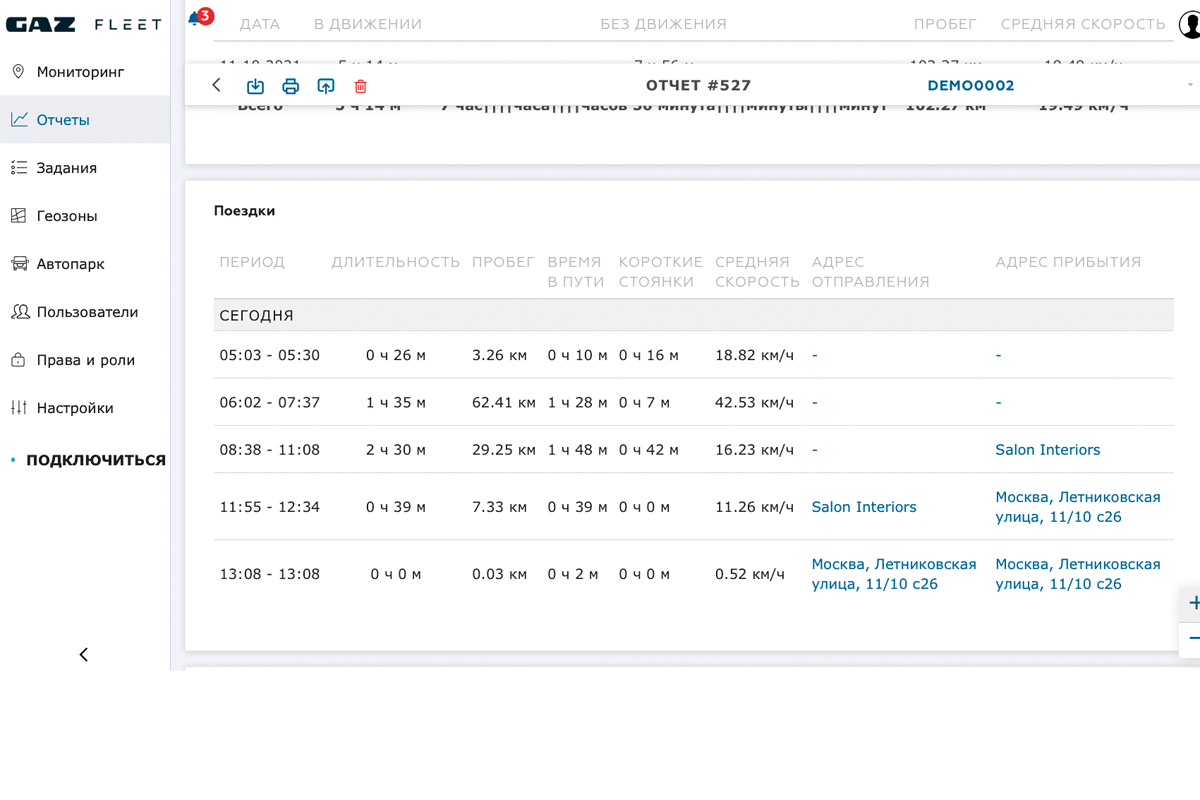Click the Автопарк vehicle icon

[19, 264]
